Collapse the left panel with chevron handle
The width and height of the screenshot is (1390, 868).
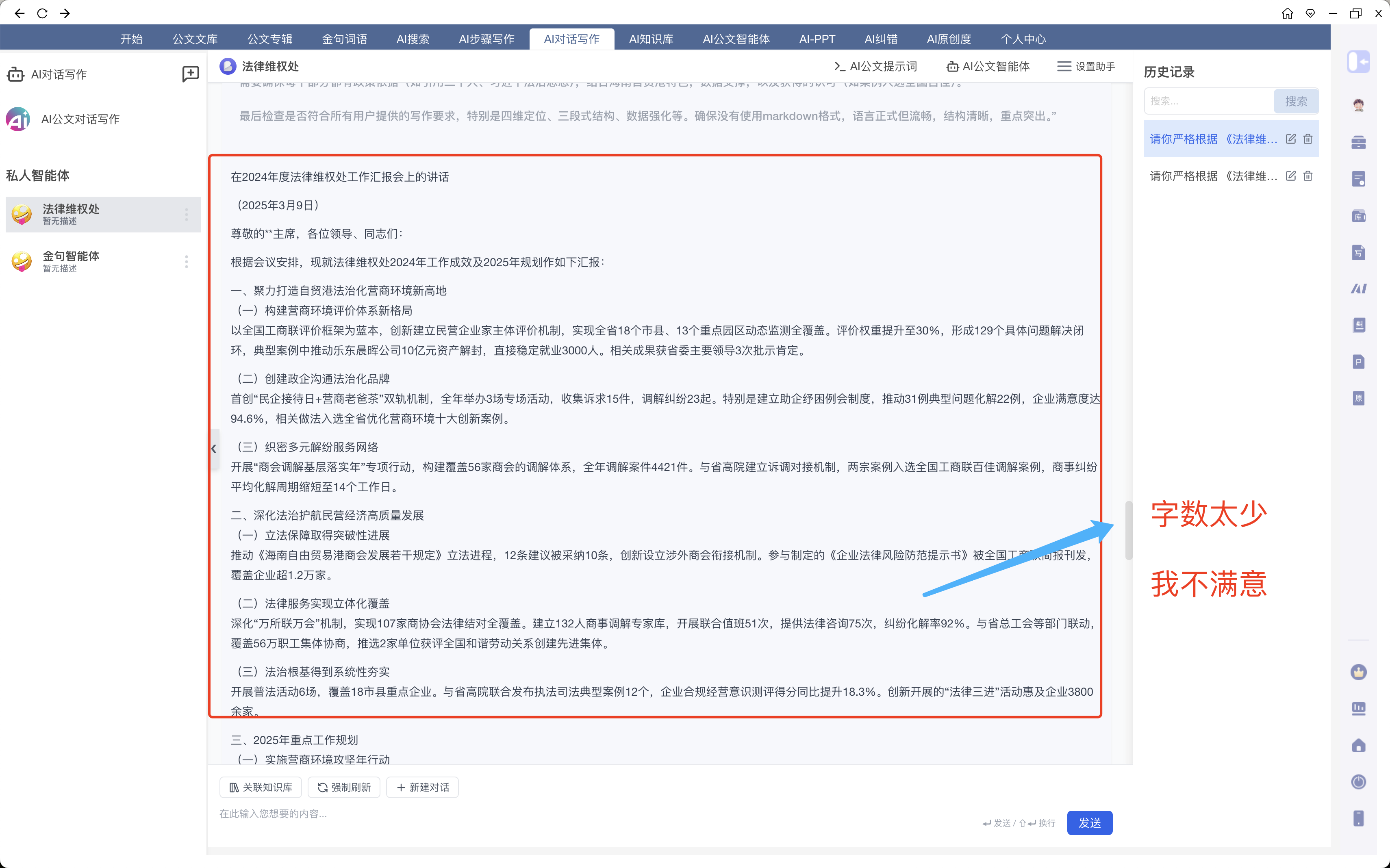[214, 449]
